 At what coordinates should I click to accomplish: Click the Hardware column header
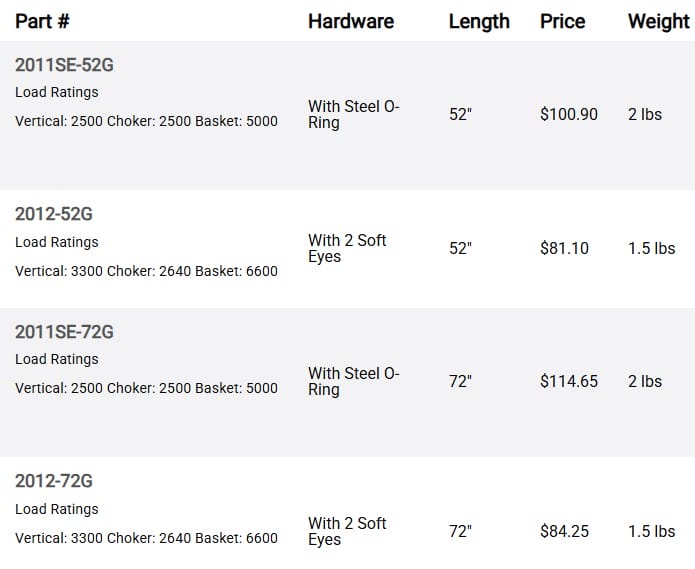351,21
